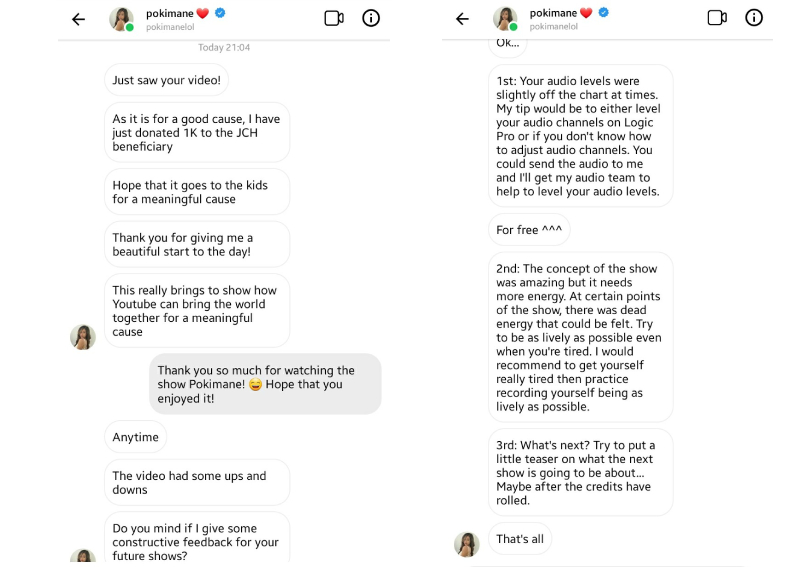The height and width of the screenshot is (567, 800).
Task: Open conversation info in right chat header
Action: tap(754, 18)
